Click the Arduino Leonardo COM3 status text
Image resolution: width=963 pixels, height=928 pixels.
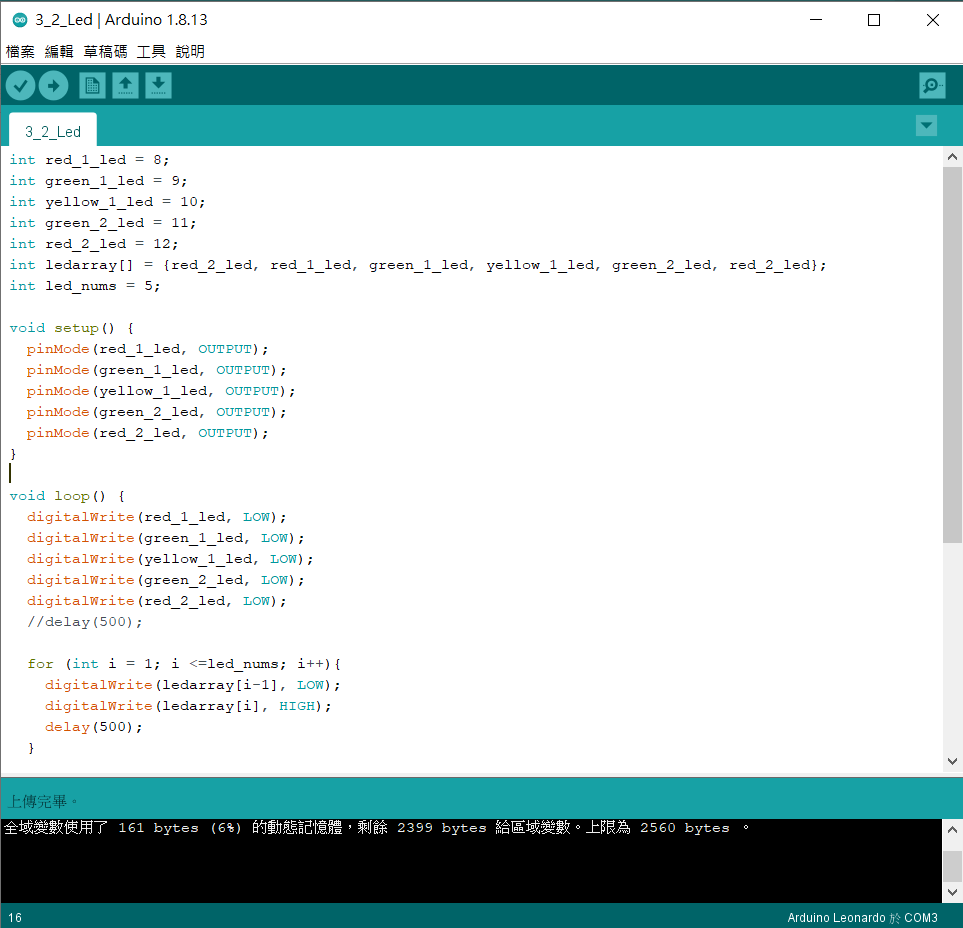(x=862, y=918)
